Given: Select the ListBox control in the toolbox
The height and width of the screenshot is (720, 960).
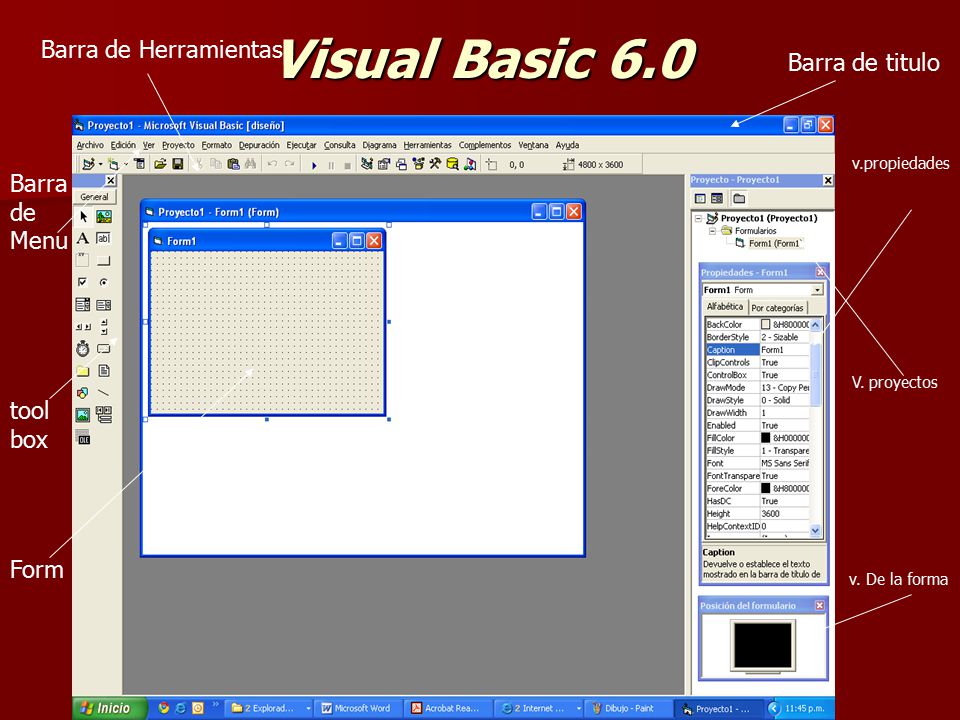Looking at the screenshot, I should click(x=104, y=304).
